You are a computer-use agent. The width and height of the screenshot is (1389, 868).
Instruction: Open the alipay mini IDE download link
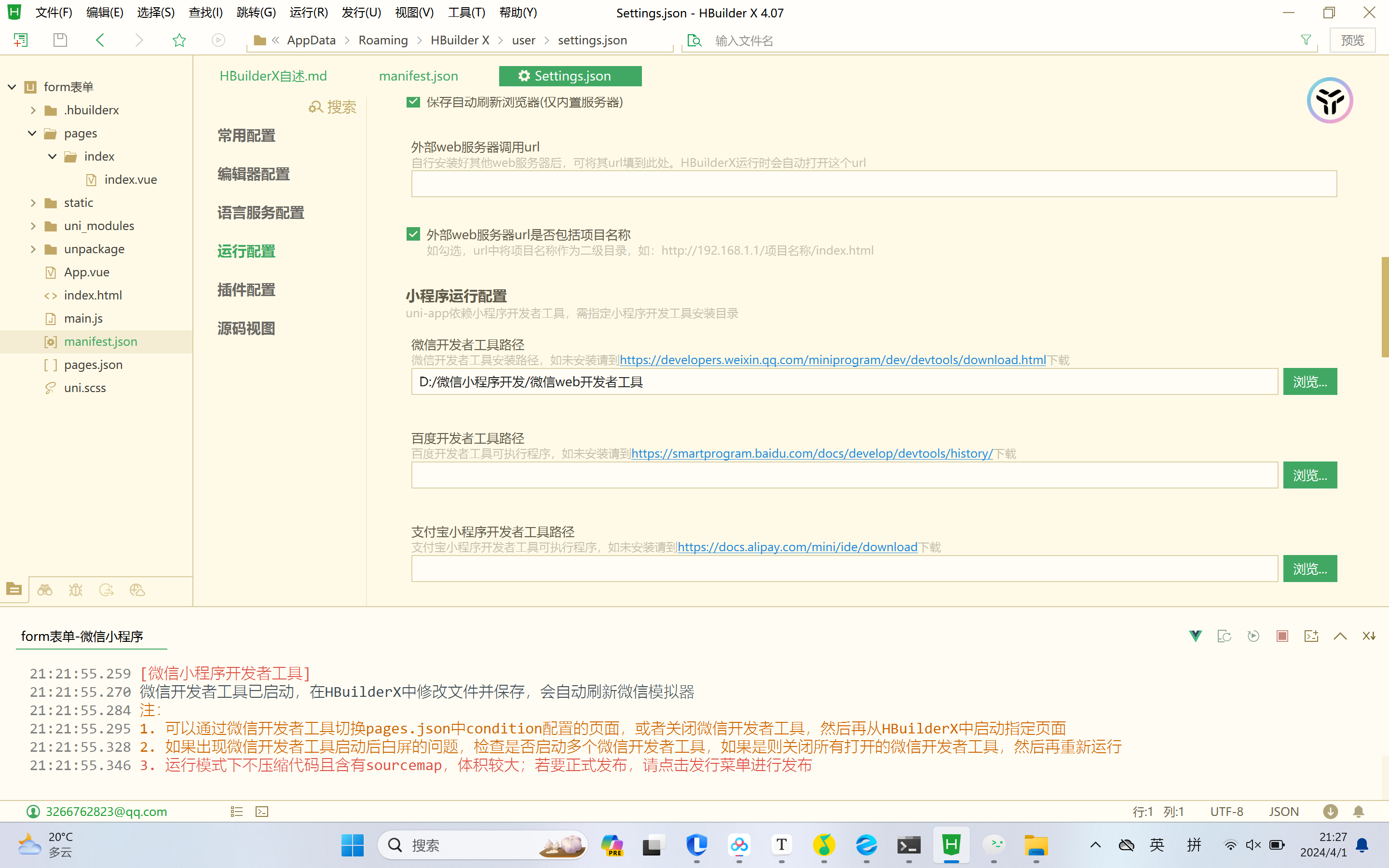click(x=797, y=547)
